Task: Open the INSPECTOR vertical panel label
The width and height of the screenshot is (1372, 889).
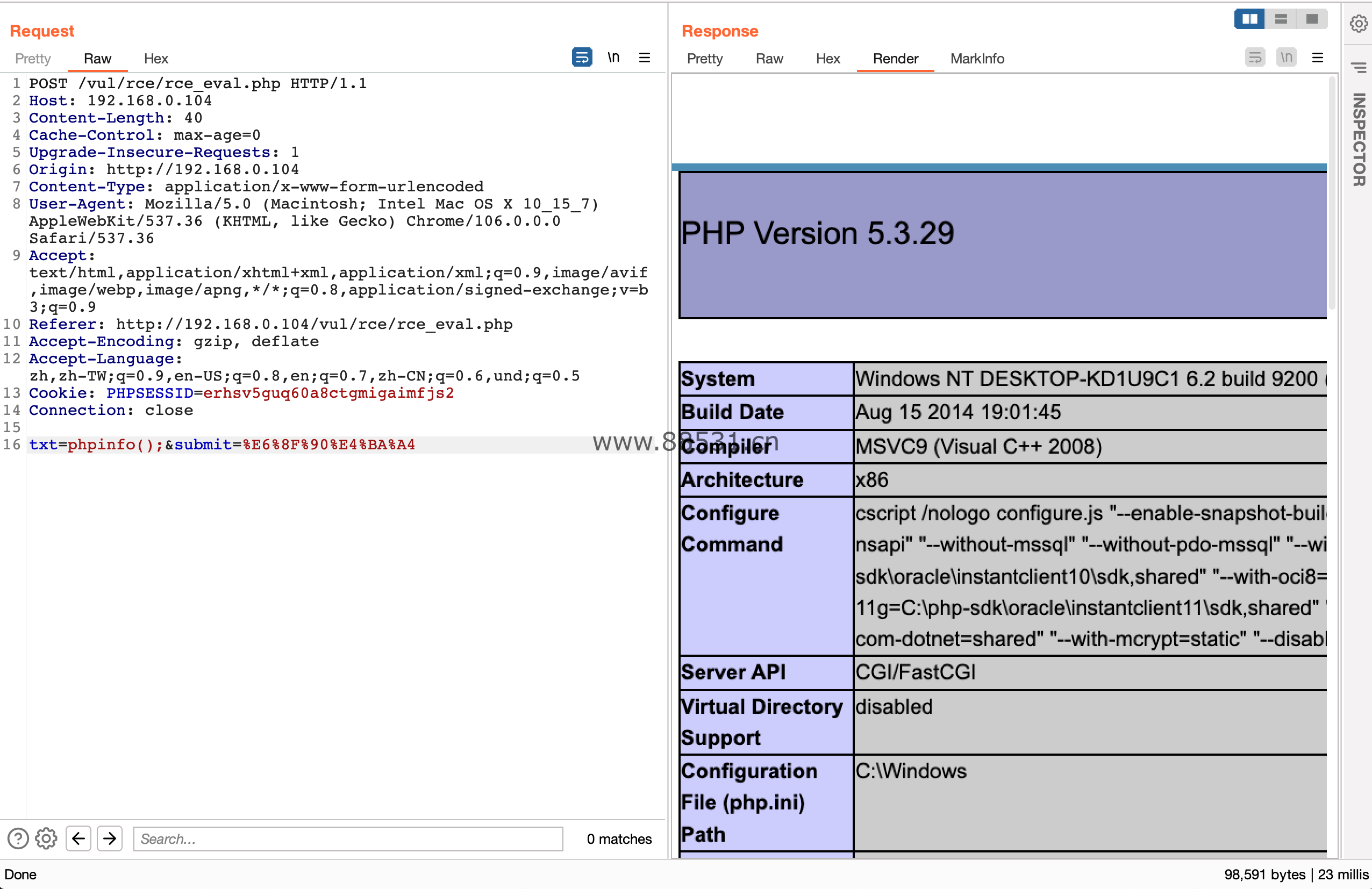Action: pyautogui.click(x=1359, y=139)
